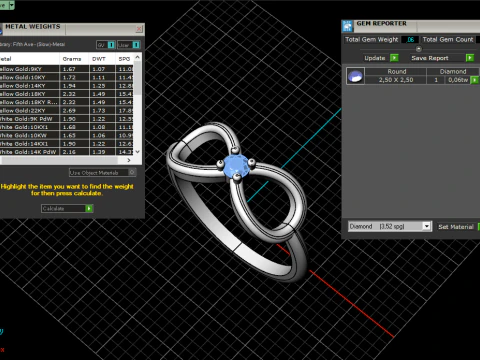Click the icon beside Use Object Materials

tap(132, 172)
